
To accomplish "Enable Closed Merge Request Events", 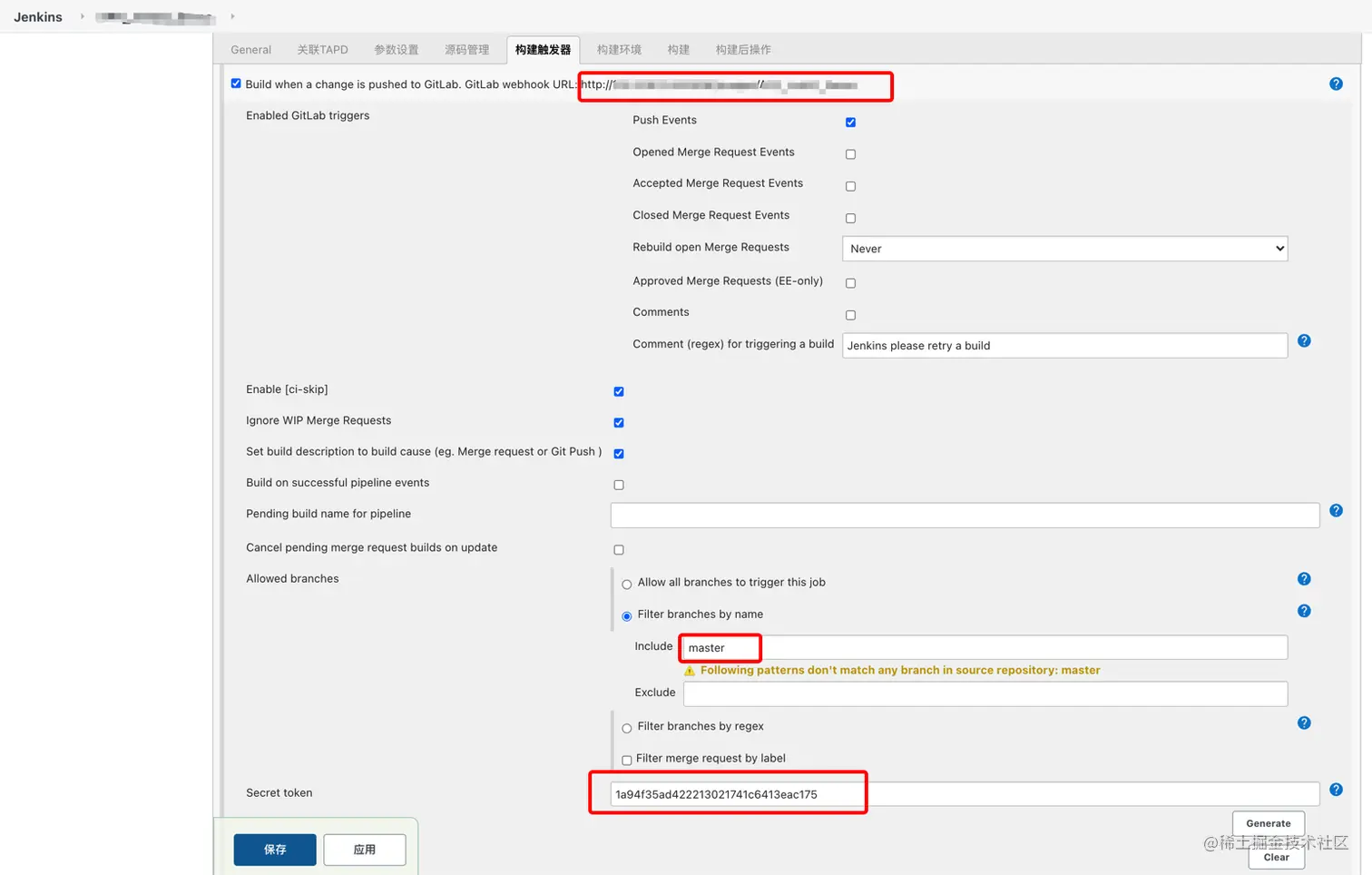I will point(850,218).
